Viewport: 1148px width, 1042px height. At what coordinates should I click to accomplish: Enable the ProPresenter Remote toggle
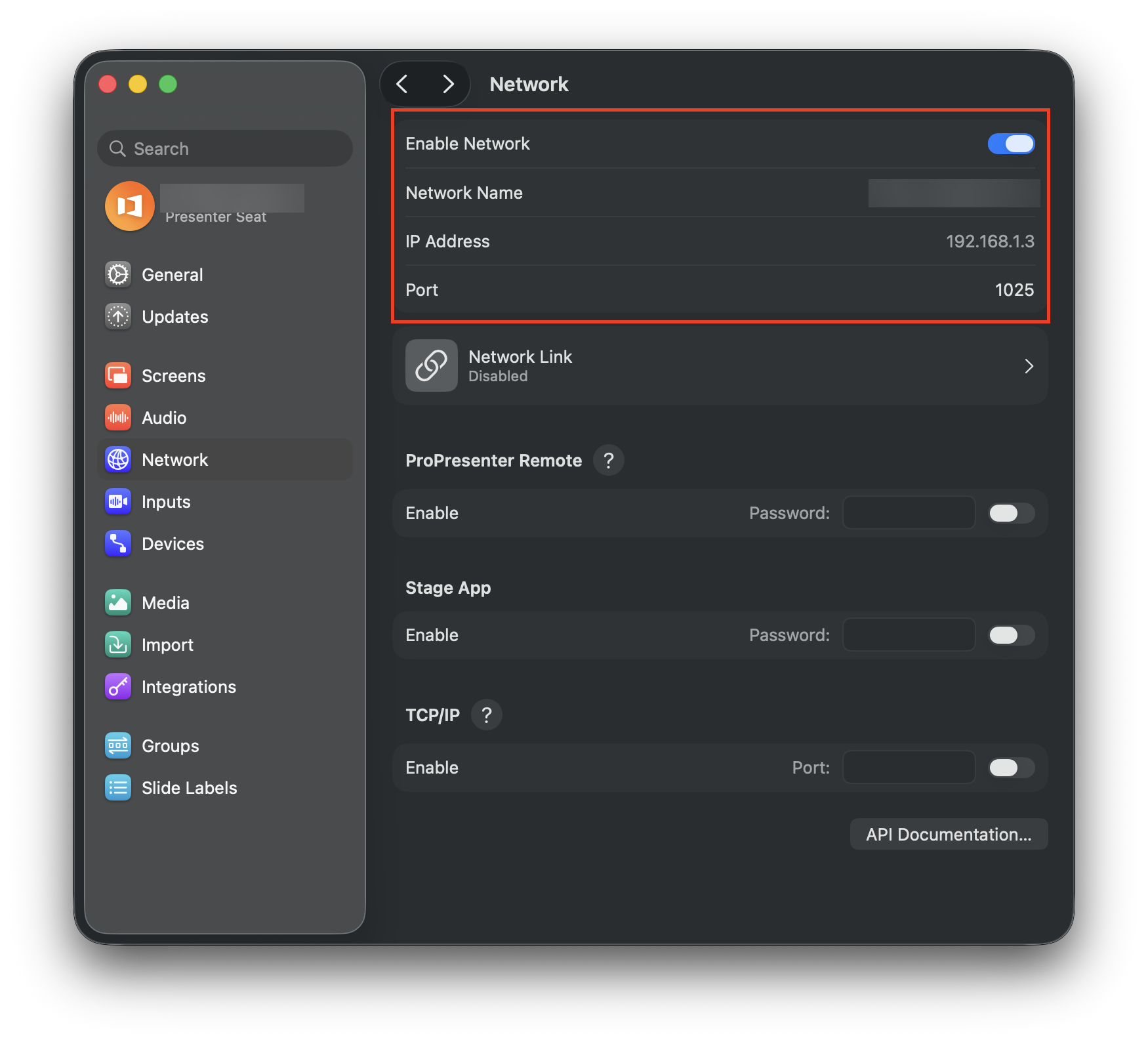(1011, 513)
